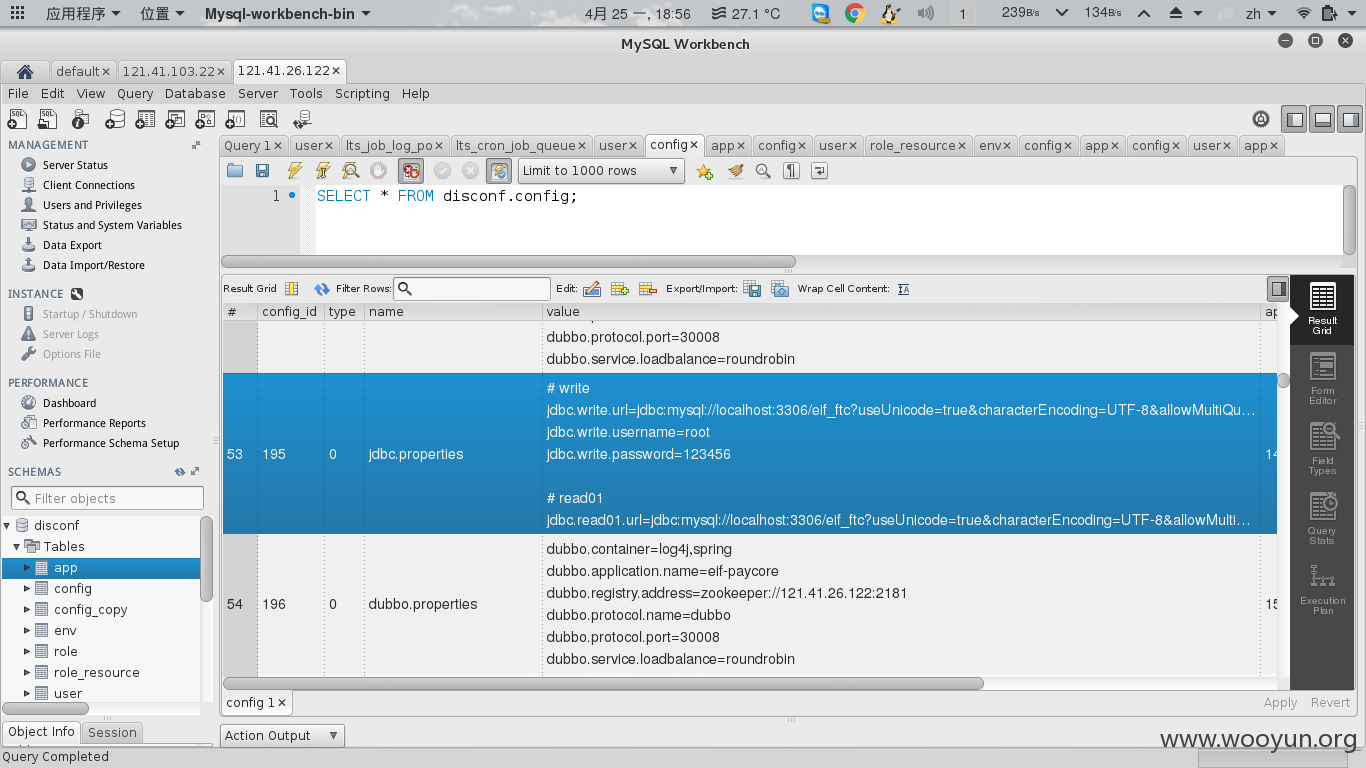
Task: Create new stored procedure icon
Action: 206,119
